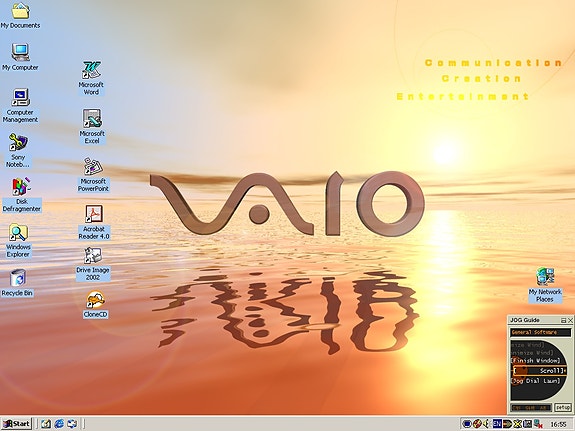This screenshot has height=431, width=575.
Task: Click the 16:55 taskbar clock
Action: pos(558,424)
